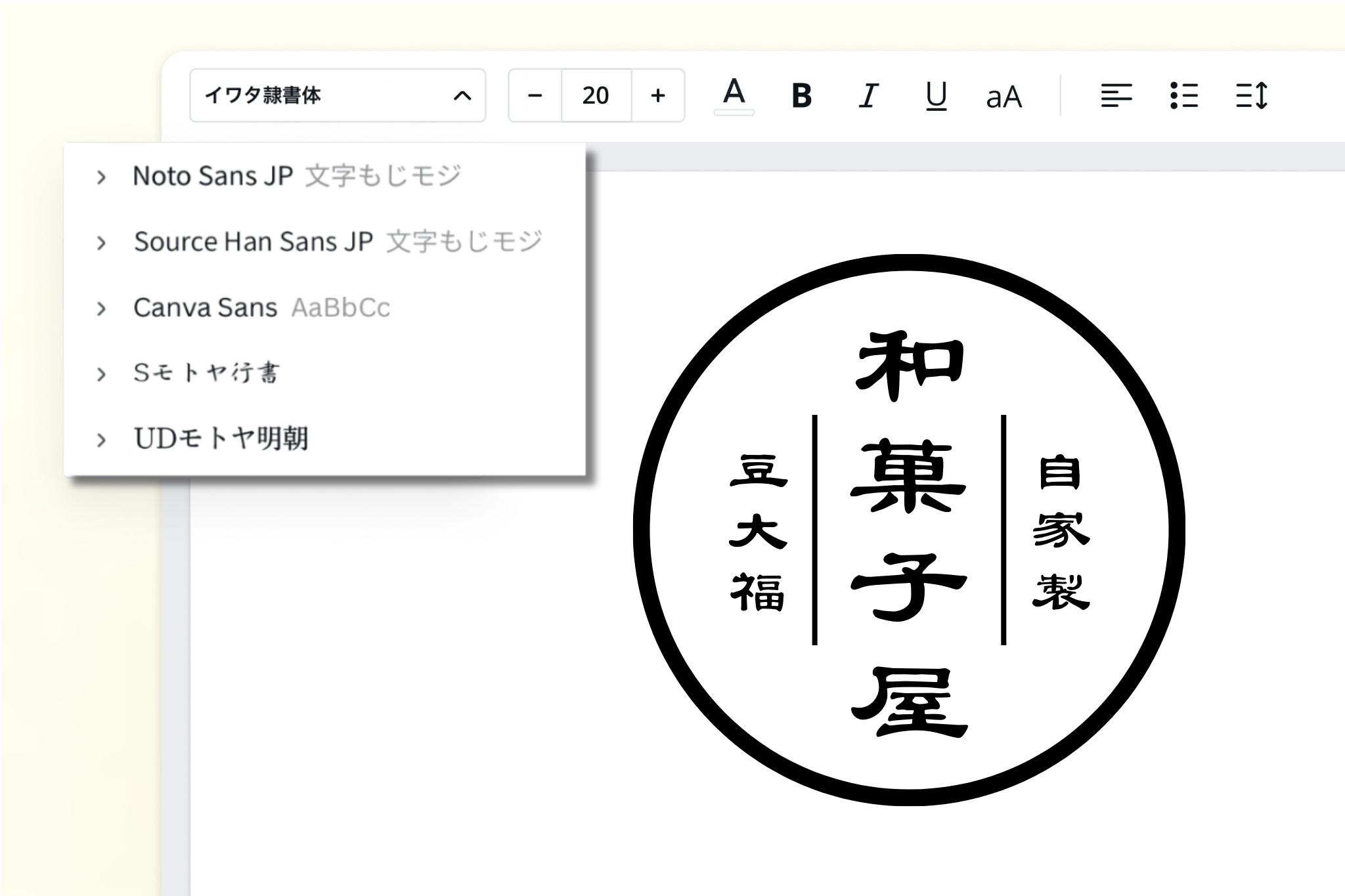Select the 豆大福 vertical text
This screenshot has height=896, width=1345.
758,532
